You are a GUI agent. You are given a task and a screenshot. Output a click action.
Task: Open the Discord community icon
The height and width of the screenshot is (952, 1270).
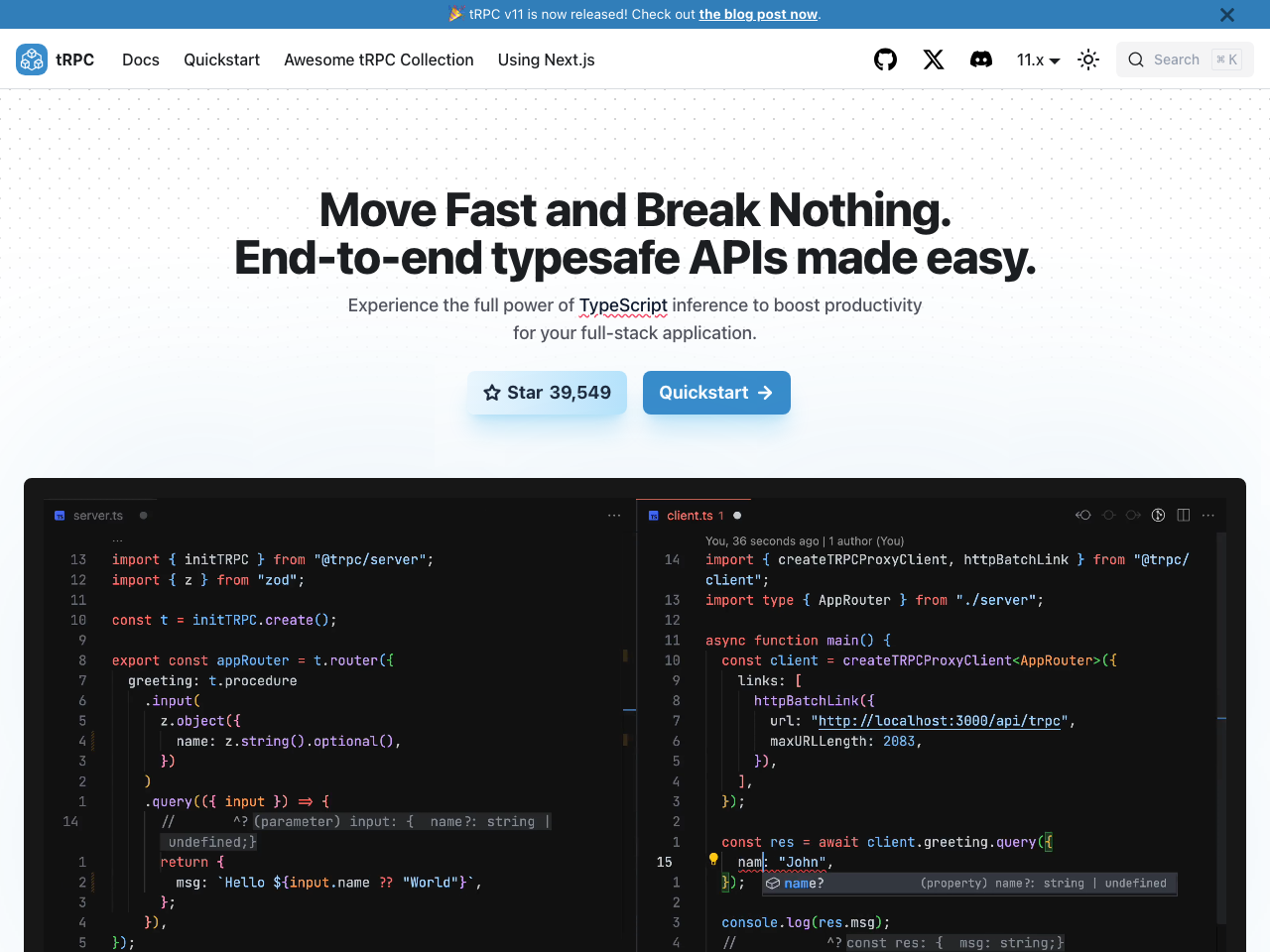[981, 59]
